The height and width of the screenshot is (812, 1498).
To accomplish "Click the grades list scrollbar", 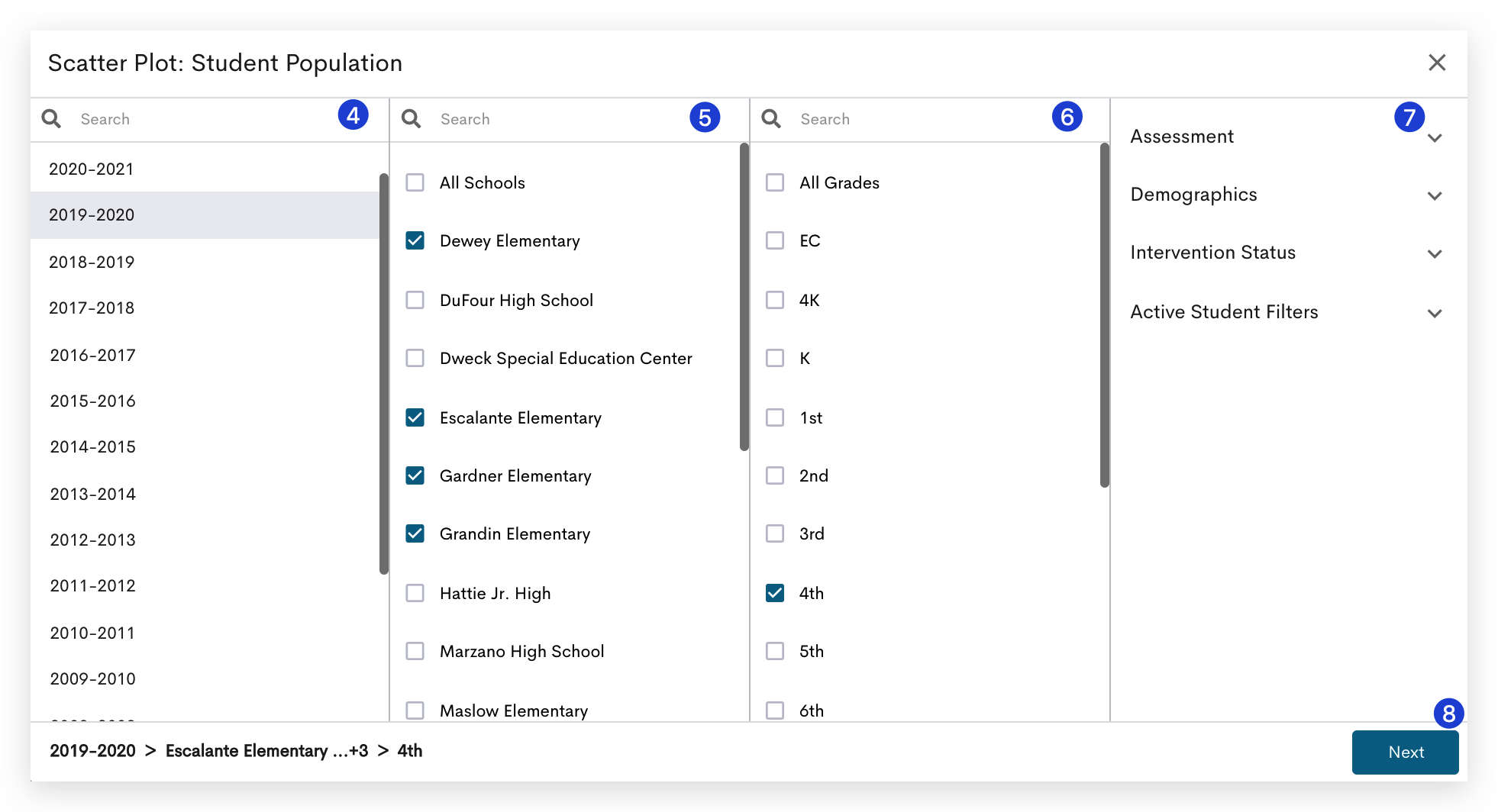I will click(x=1104, y=315).
